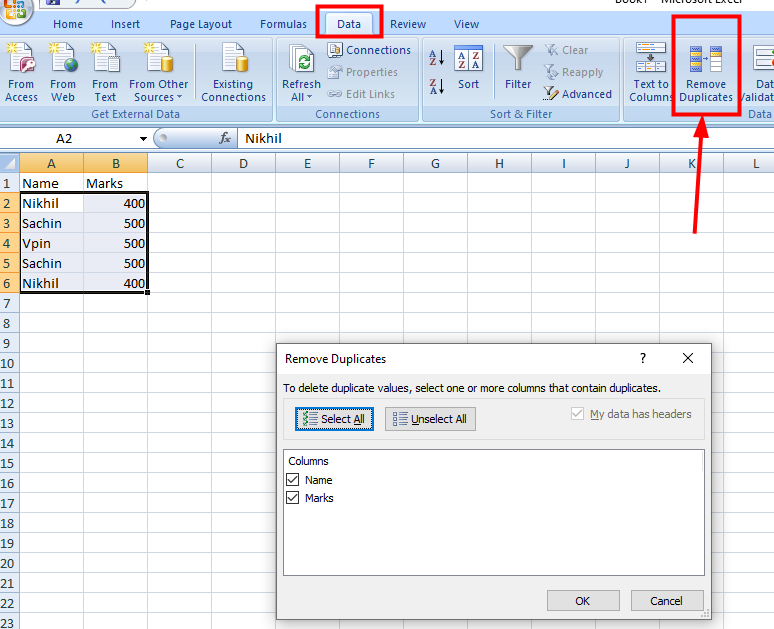Click cell B2 containing 400

coord(116,203)
